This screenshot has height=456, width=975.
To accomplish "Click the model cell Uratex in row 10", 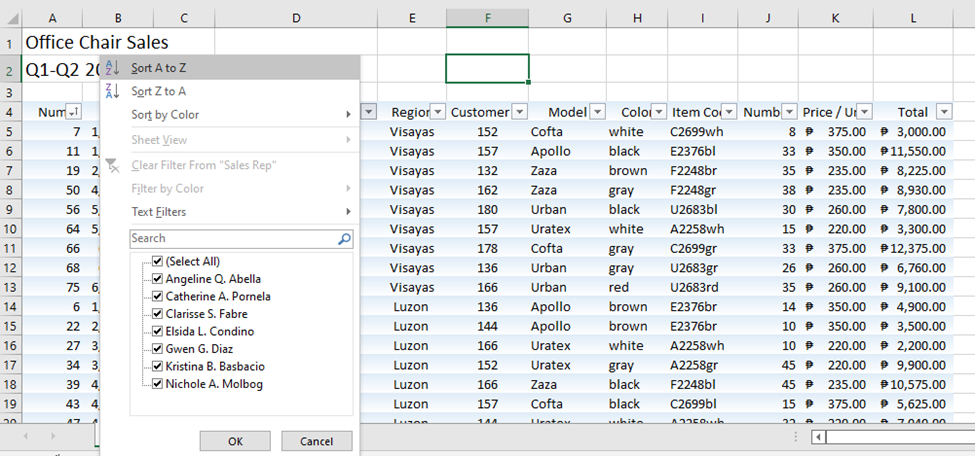I will [x=567, y=229].
